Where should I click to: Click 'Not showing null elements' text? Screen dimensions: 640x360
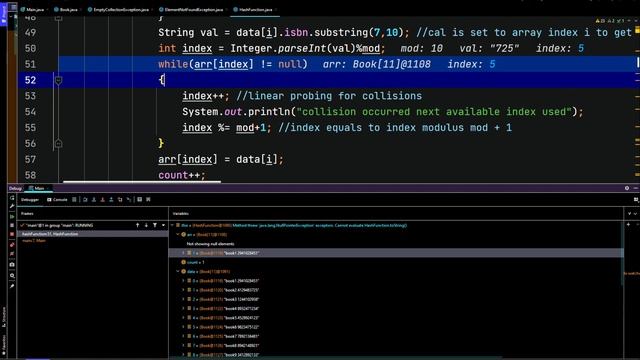pyautogui.click(x=210, y=244)
